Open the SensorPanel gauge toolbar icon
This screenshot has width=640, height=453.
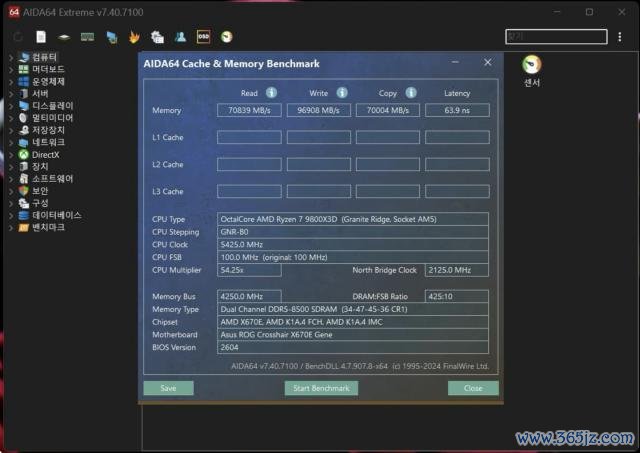point(227,37)
